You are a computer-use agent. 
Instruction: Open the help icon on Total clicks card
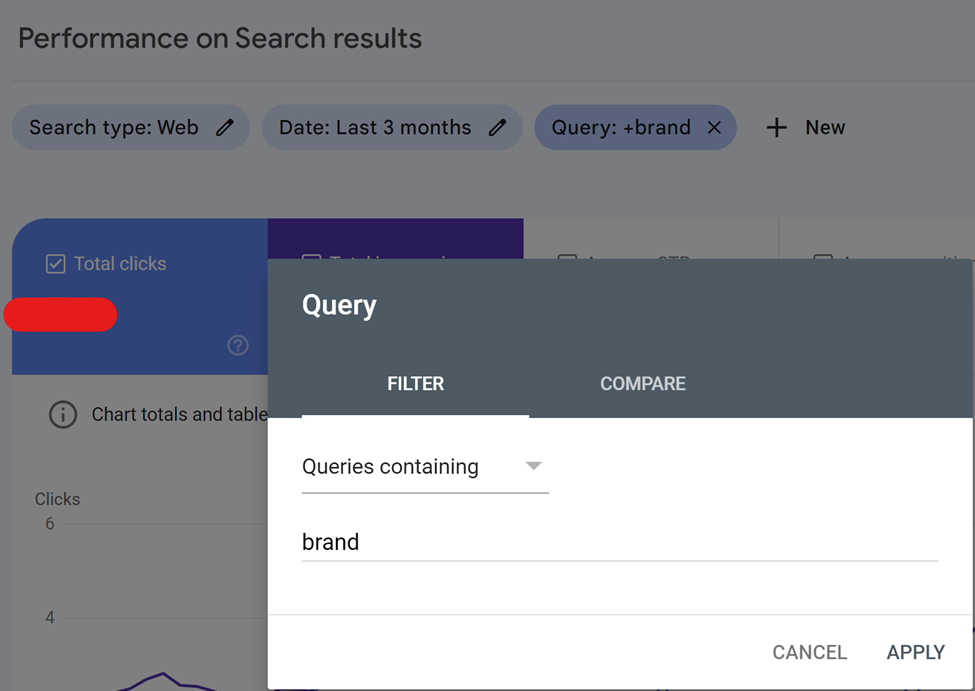point(238,345)
